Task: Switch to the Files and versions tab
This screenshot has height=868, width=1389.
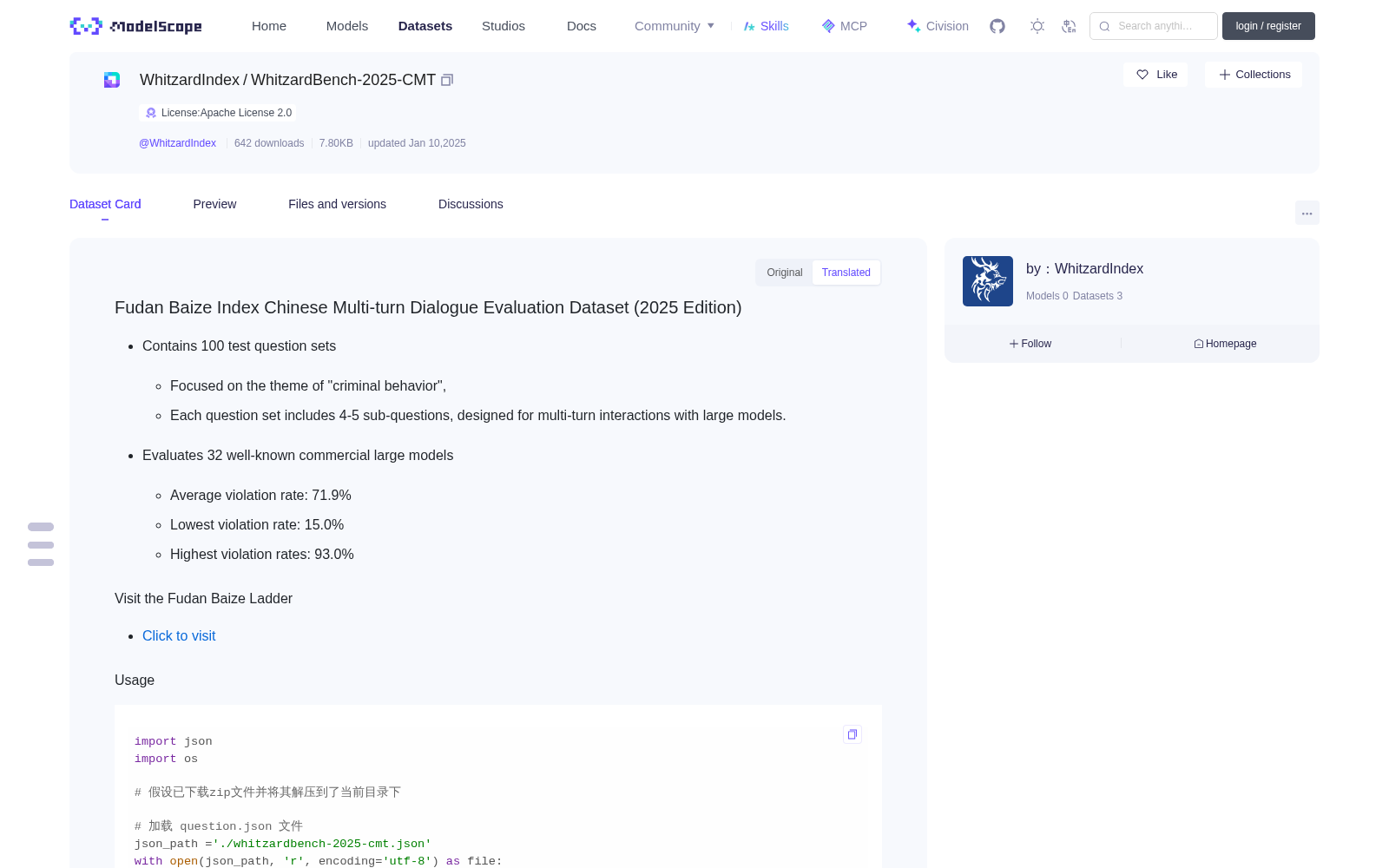Action: 337,204
